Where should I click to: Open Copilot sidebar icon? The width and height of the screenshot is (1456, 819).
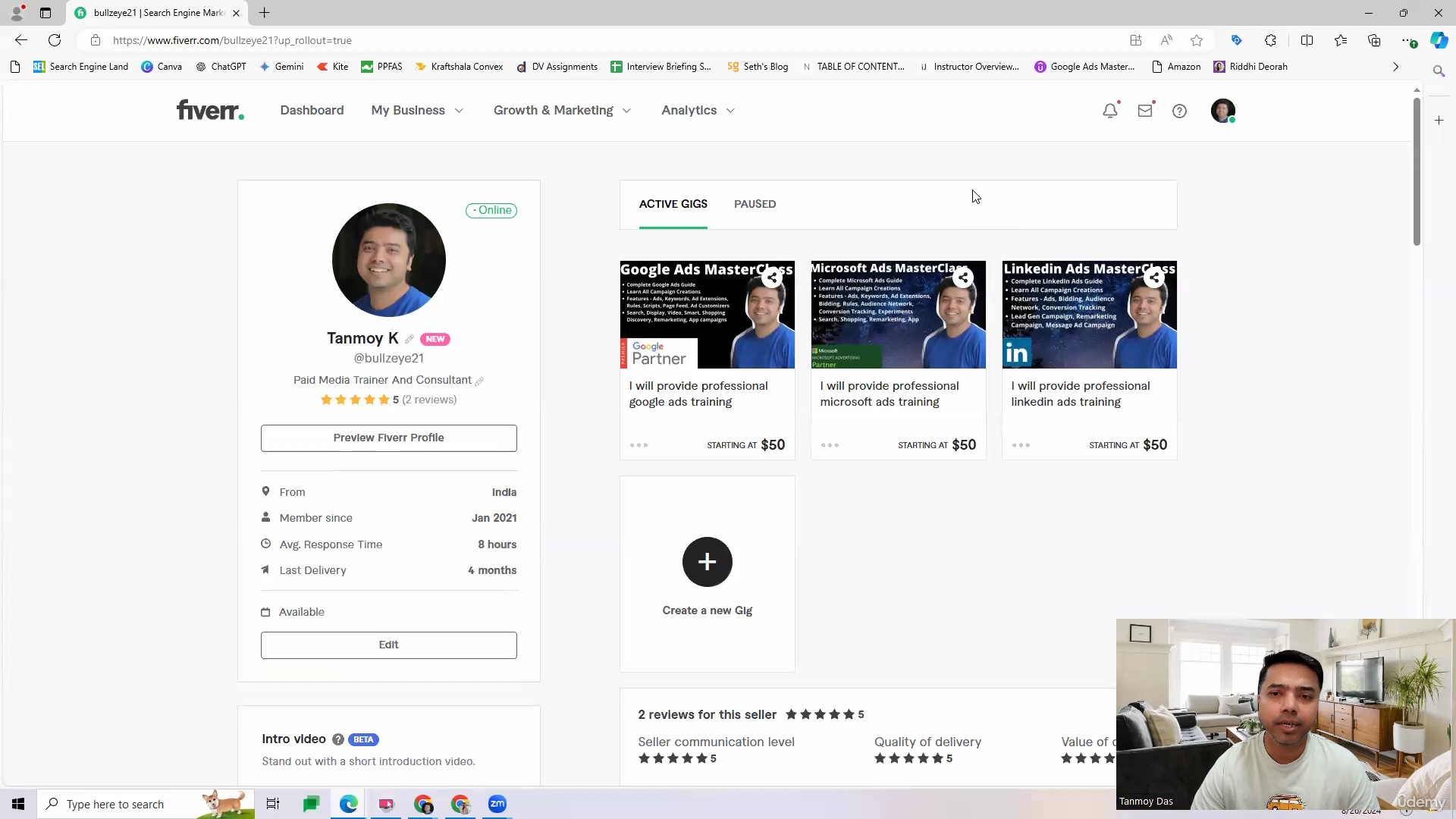1439,40
